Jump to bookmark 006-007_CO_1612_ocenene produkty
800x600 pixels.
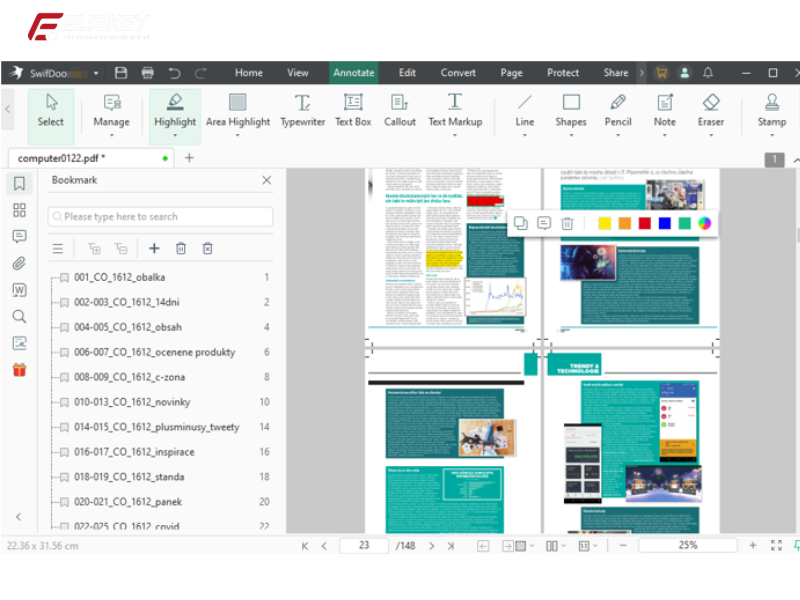click(154, 352)
